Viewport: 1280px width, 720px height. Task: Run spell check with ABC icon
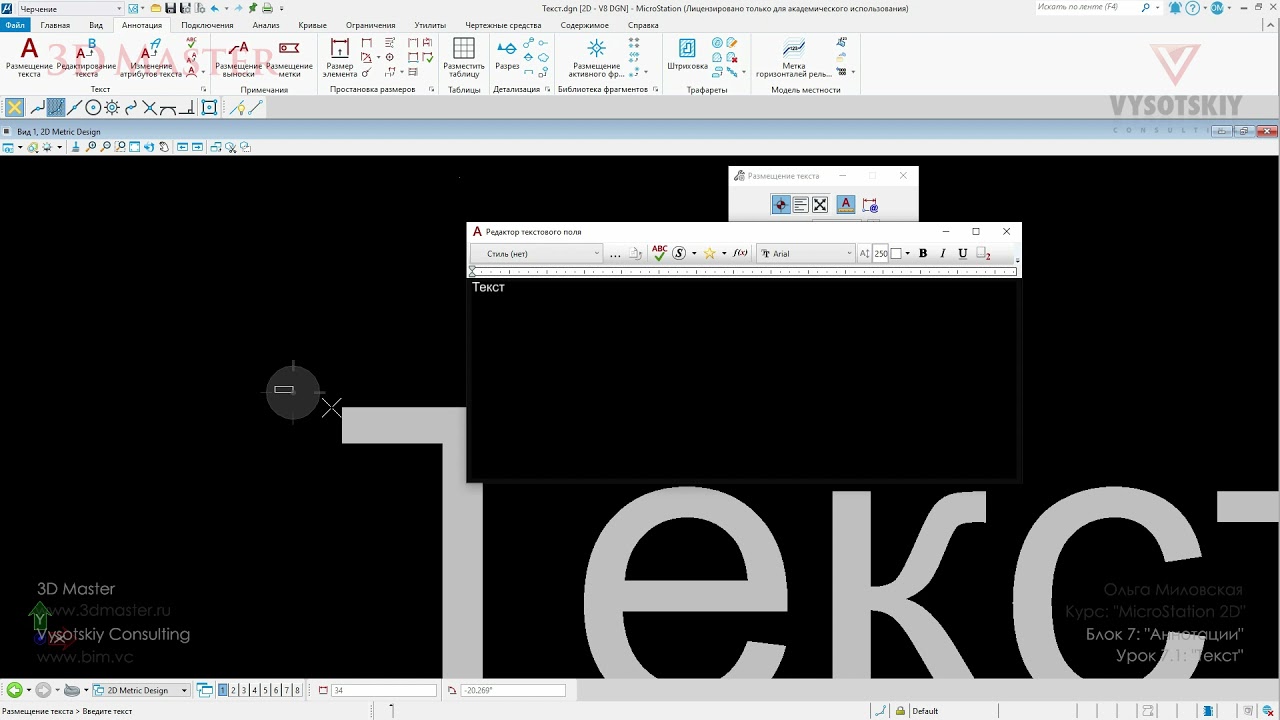click(x=659, y=253)
